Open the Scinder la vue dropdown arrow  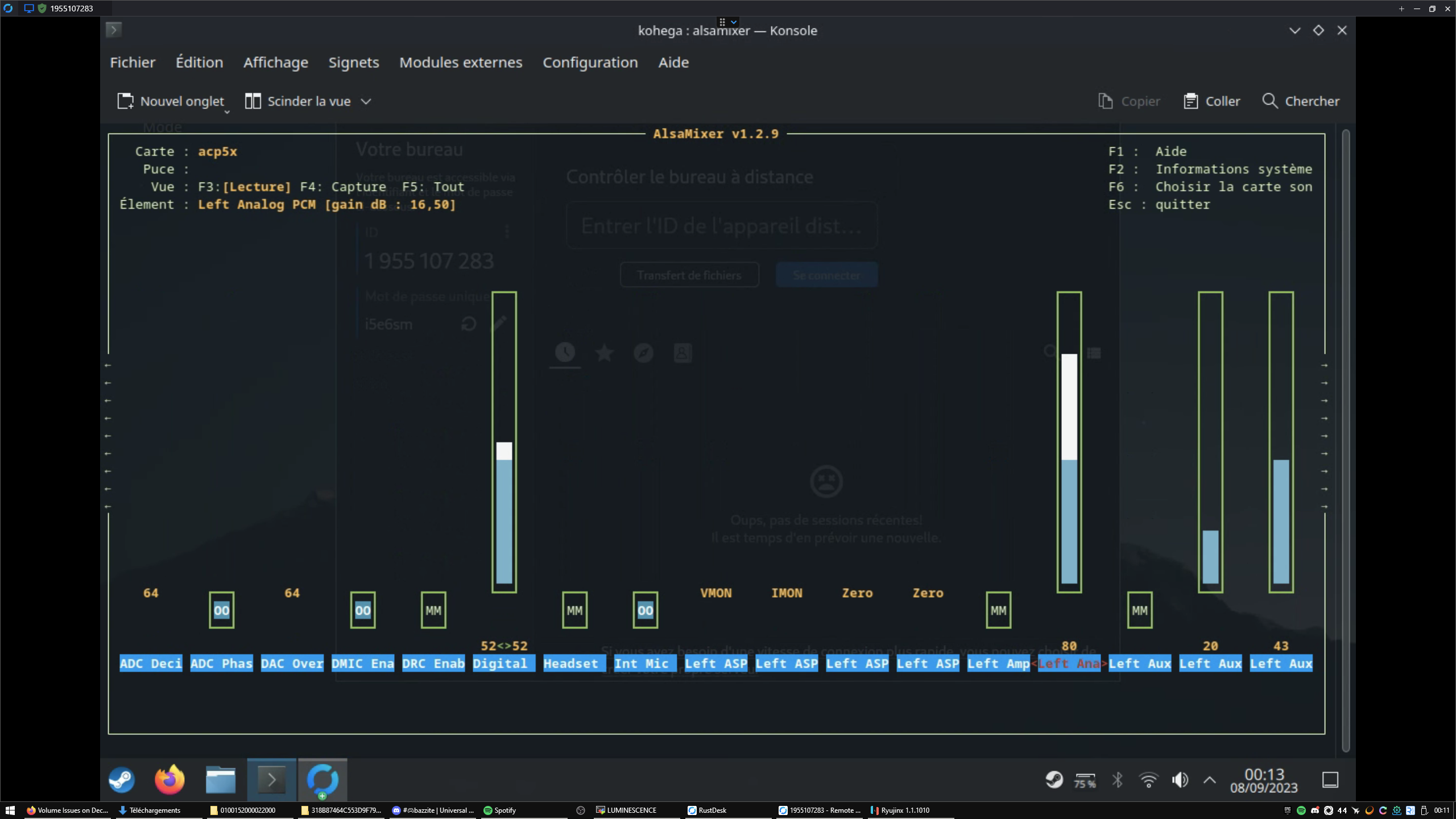click(x=366, y=101)
